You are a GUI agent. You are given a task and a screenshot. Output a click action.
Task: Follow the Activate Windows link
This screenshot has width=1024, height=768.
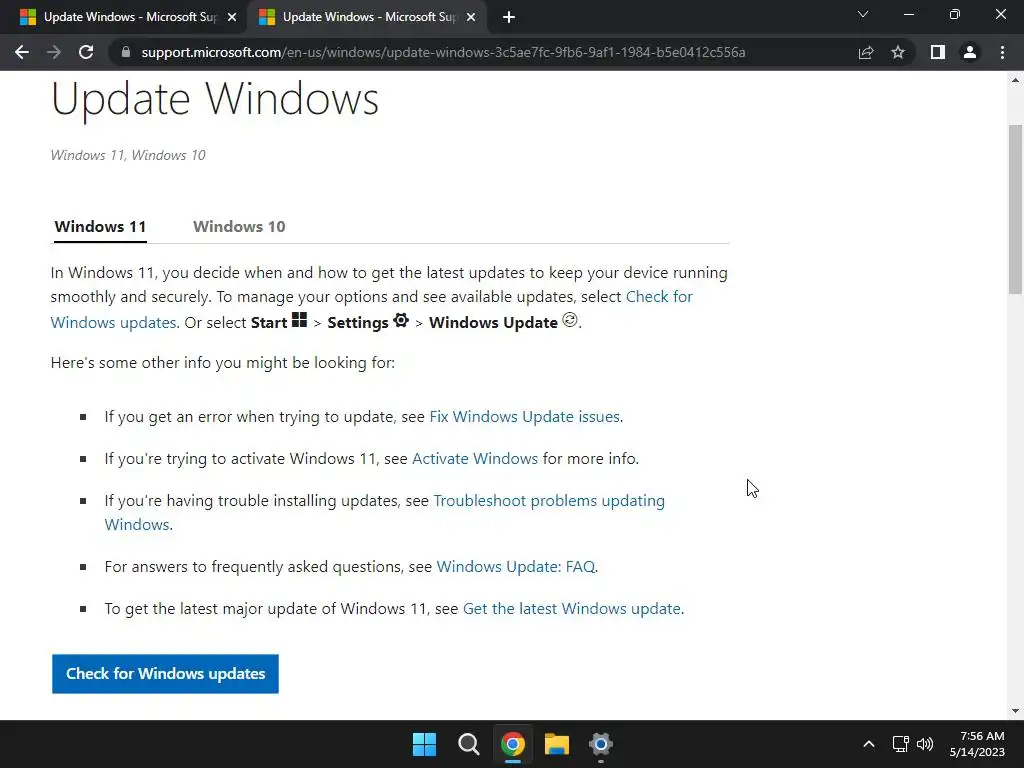475,458
